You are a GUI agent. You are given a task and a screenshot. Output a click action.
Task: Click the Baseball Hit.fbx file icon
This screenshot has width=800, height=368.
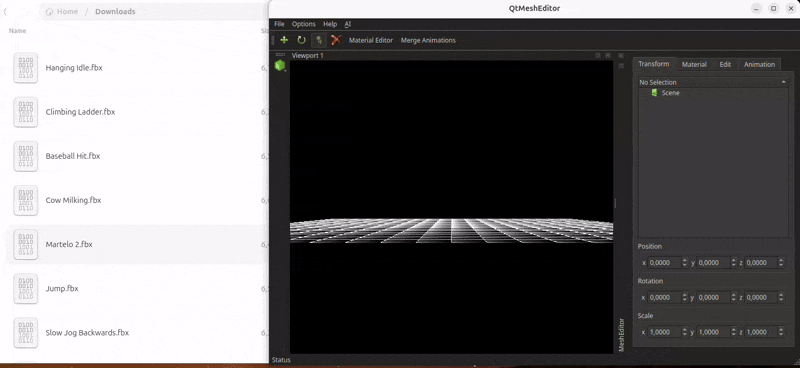(x=26, y=156)
